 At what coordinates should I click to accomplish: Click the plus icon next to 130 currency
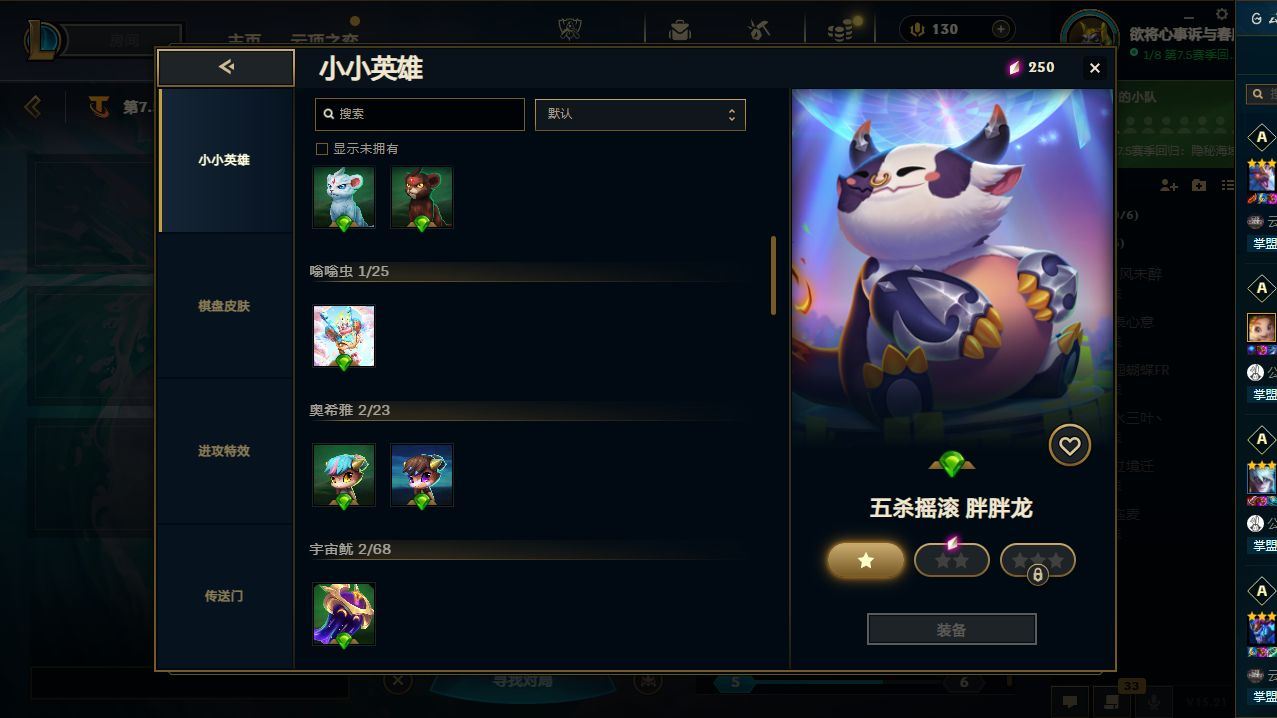[1001, 29]
